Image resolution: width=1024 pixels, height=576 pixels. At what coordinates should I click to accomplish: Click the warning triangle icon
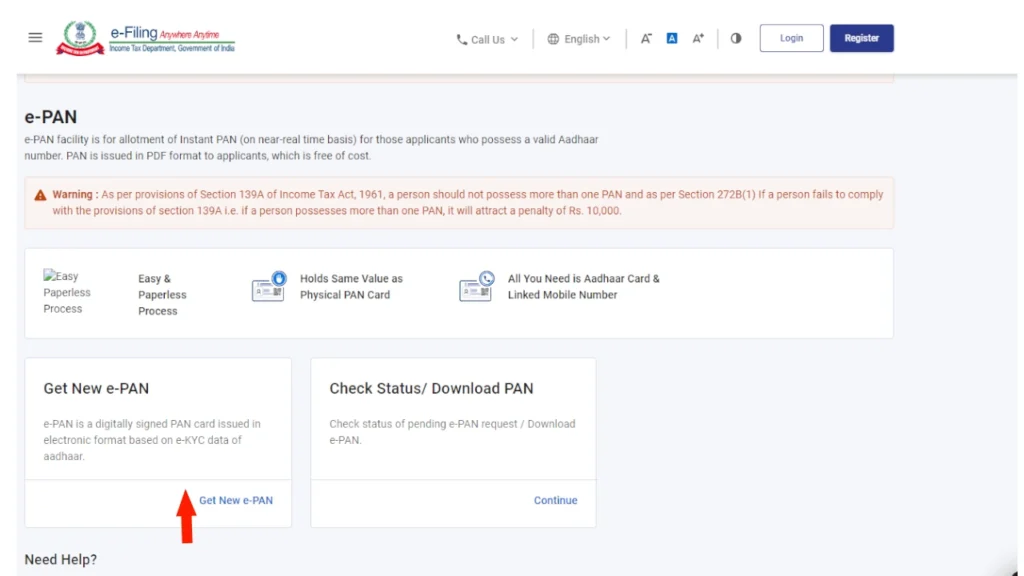40,195
